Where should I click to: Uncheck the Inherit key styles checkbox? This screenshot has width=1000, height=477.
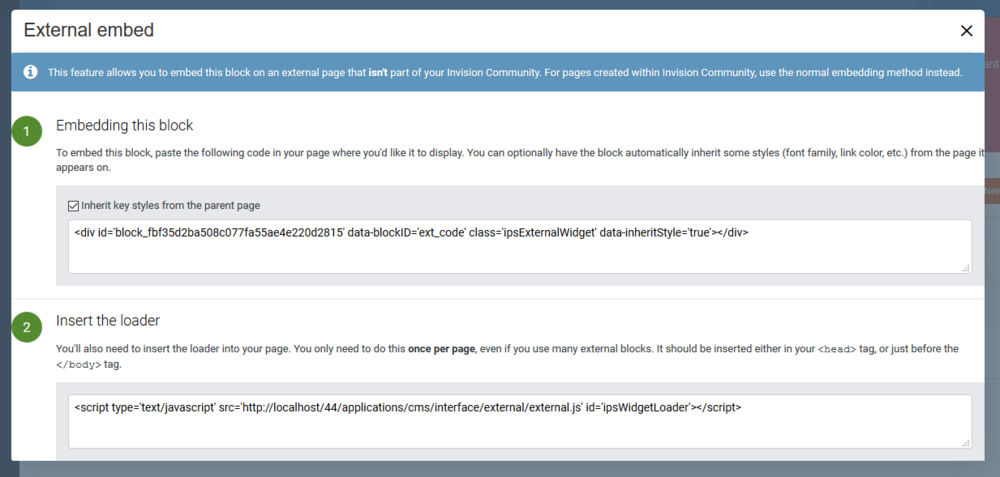pos(73,206)
